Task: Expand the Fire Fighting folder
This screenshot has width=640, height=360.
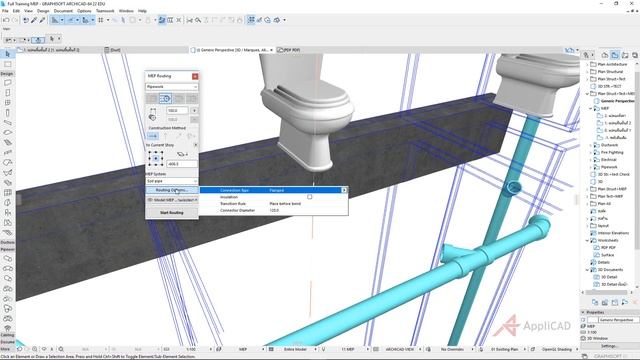Action: pyautogui.click(x=590, y=152)
